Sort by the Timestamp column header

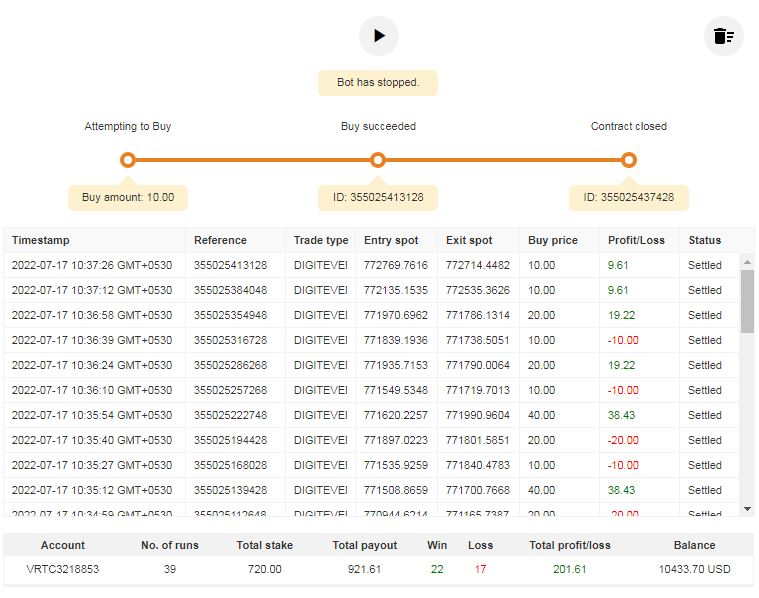(41, 240)
